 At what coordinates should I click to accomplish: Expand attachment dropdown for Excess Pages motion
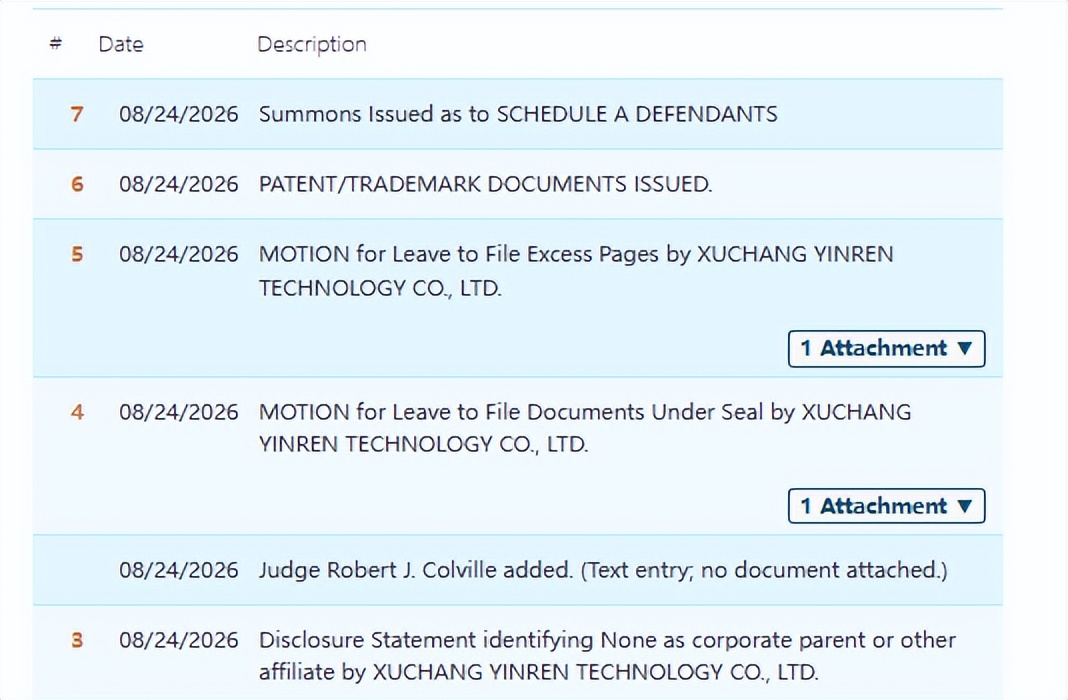[x=886, y=349]
